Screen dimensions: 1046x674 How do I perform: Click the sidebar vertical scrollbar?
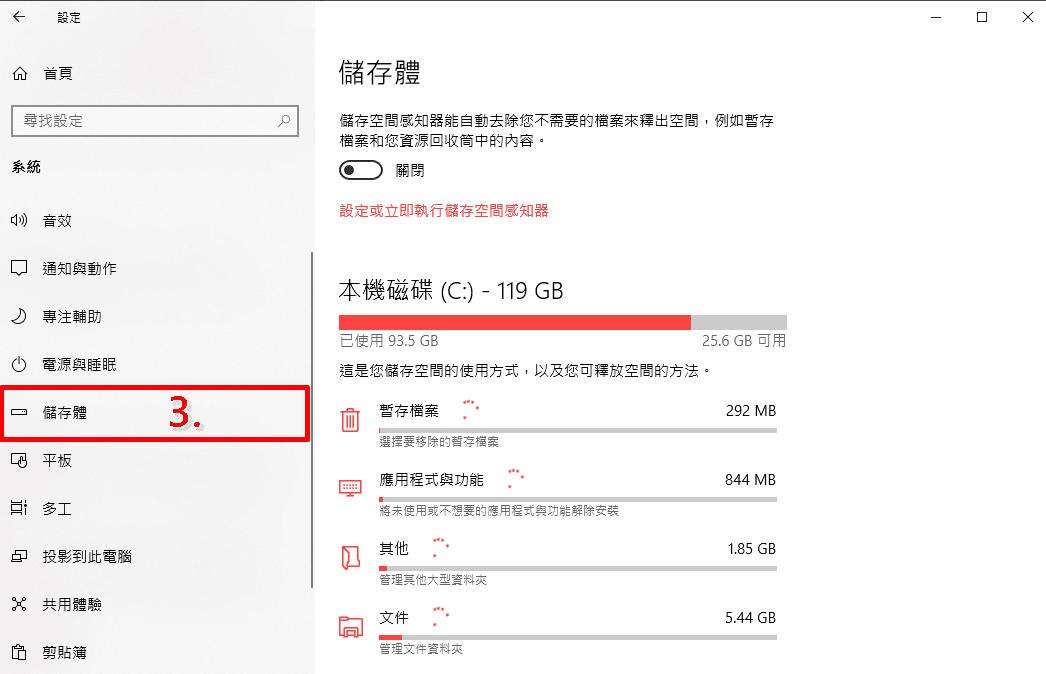coord(312,420)
